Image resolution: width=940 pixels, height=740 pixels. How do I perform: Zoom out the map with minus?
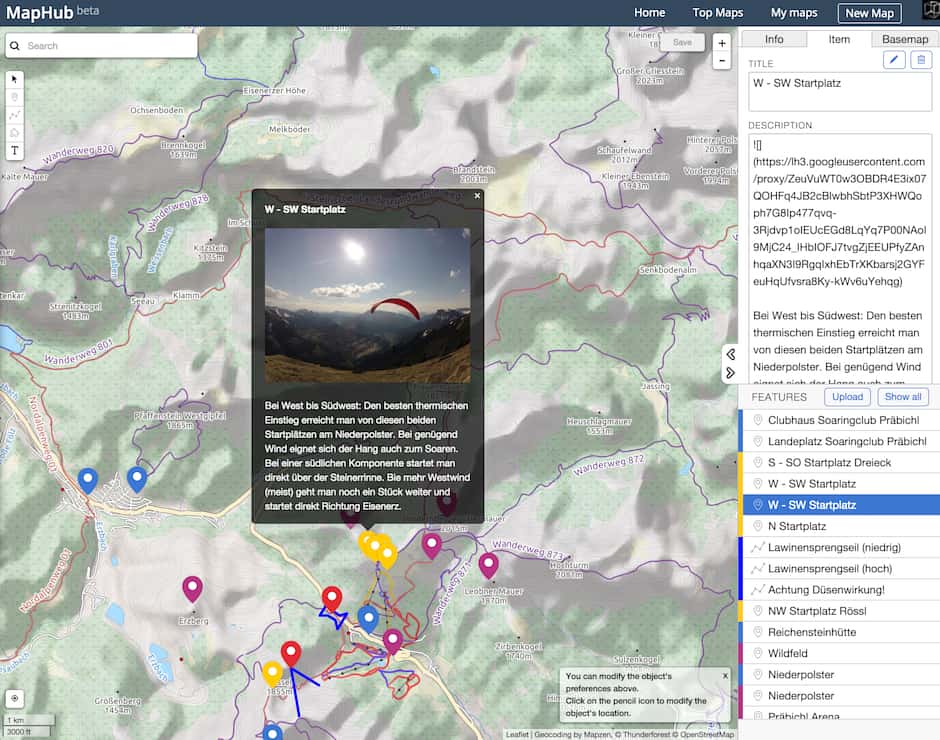pos(722,61)
